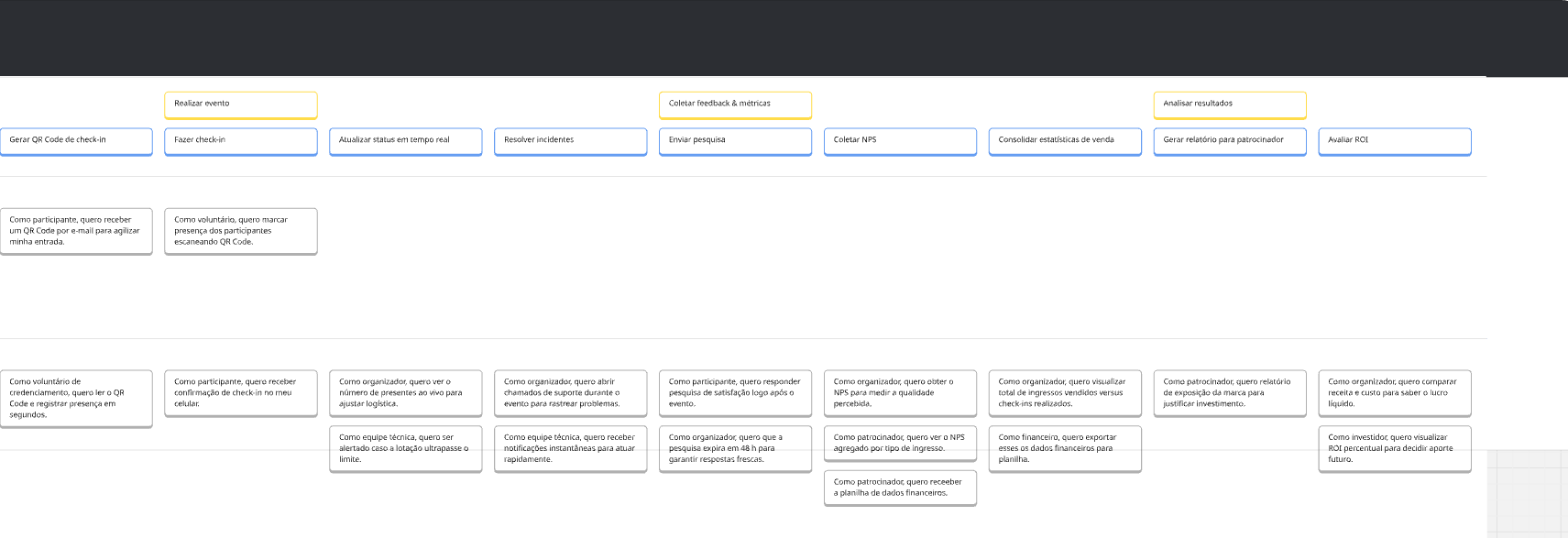Select the 'Realizar evento' yellow card

pyautogui.click(x=240, y=104)
